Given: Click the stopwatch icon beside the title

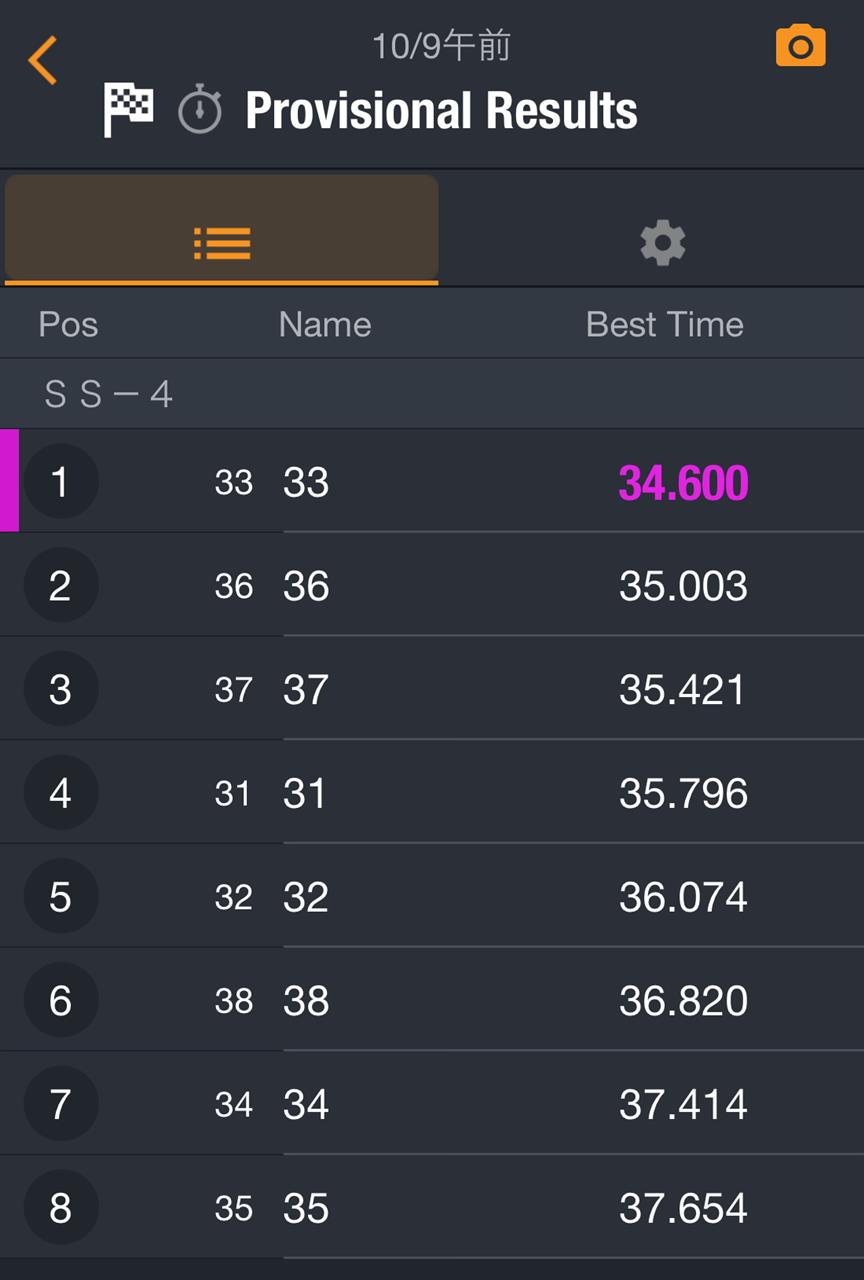Looking at the screenshot, I should (200, 109).
